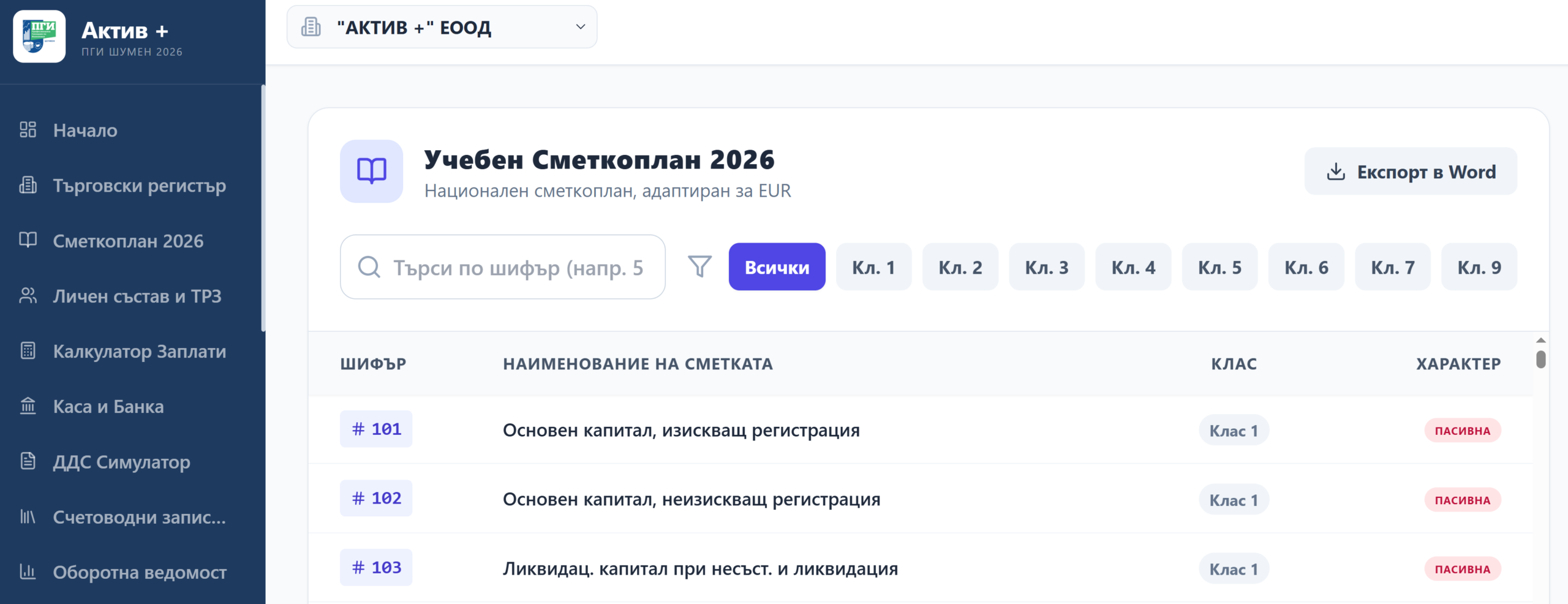The image size is (1568, 604).
Task: Click the Експорт в Word button
Action: pyautogui.click(x=1410, y=172)
